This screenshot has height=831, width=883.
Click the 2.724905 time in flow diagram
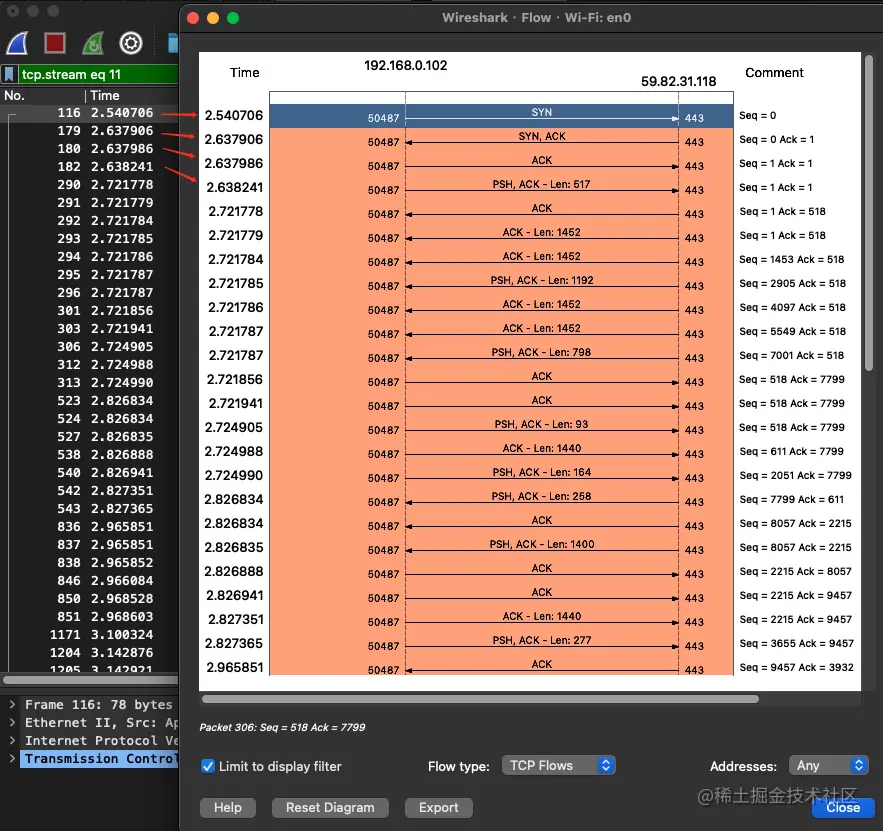point(234,428)
